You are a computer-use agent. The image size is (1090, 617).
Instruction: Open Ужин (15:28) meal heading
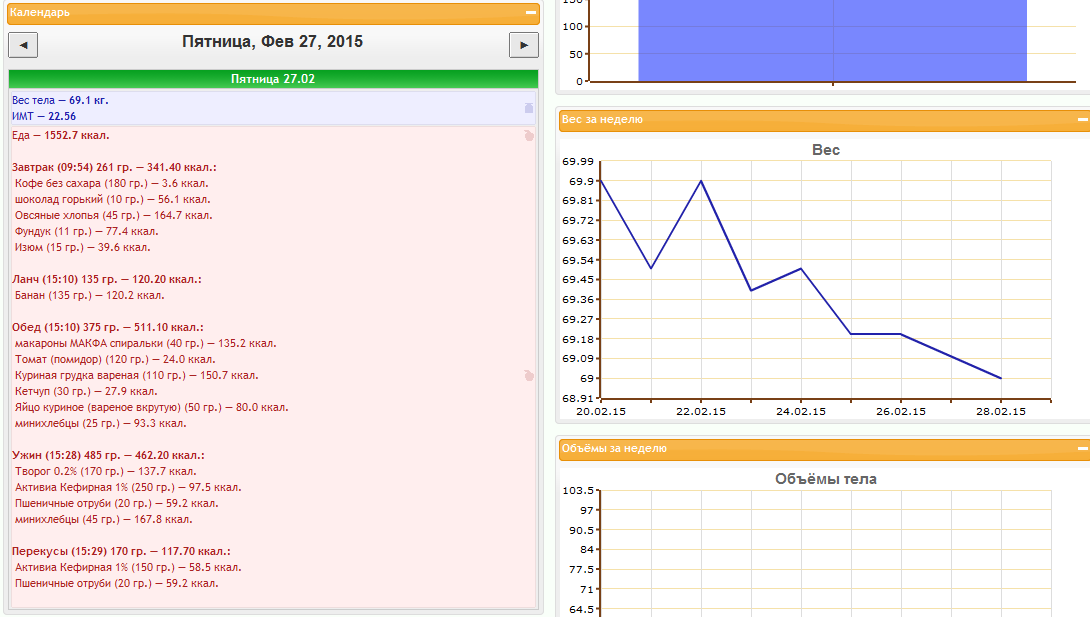(108, 456)
